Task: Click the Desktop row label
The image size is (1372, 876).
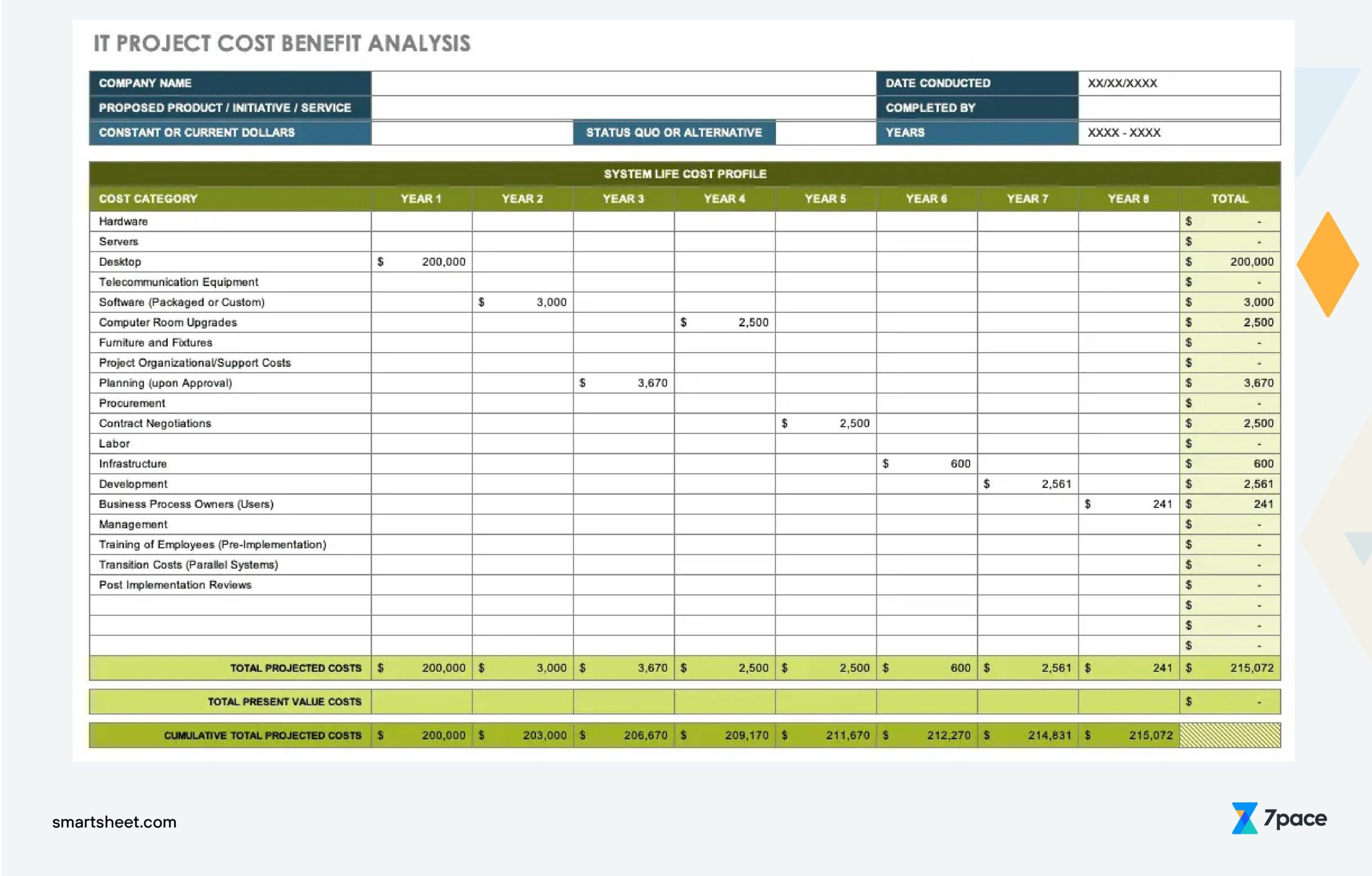Action: click(120, 262)
